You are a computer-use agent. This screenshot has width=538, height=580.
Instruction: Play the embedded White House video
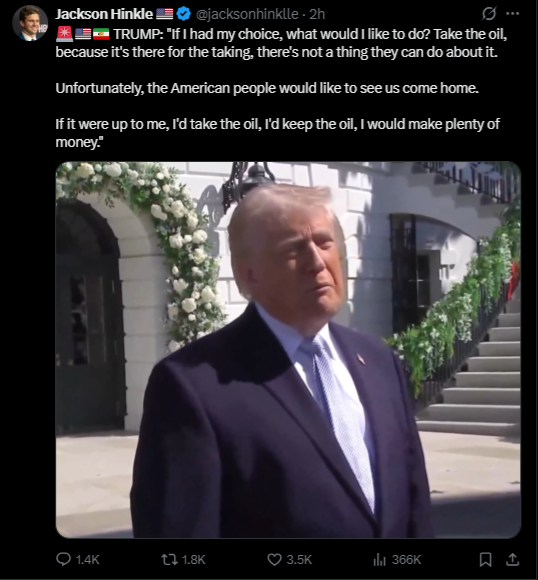[x=288, y=350]
